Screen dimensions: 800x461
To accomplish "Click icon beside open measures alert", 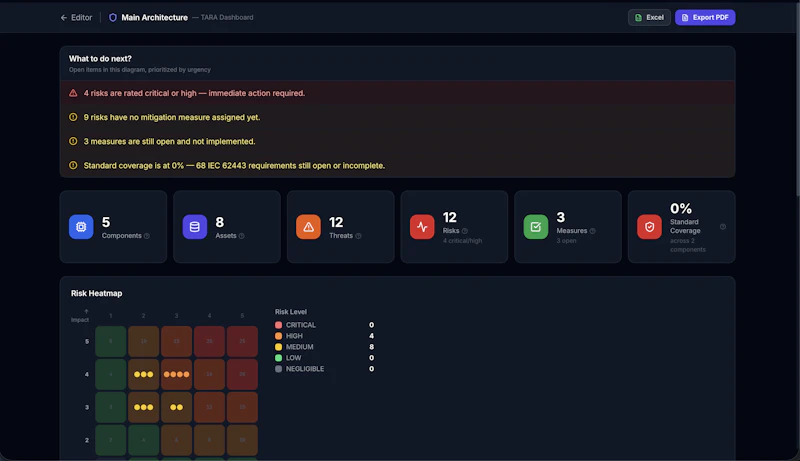I will (x=73, y=141).
